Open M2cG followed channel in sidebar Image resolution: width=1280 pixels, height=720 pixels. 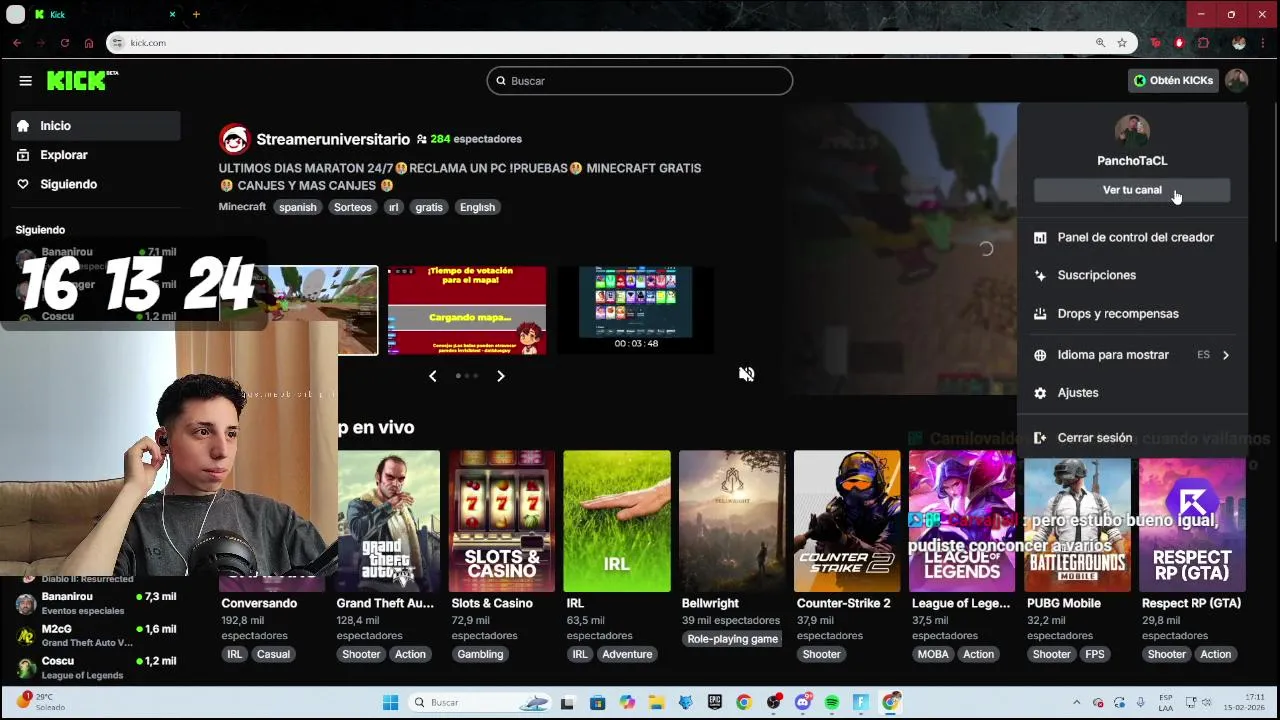[x=96, y=636]
